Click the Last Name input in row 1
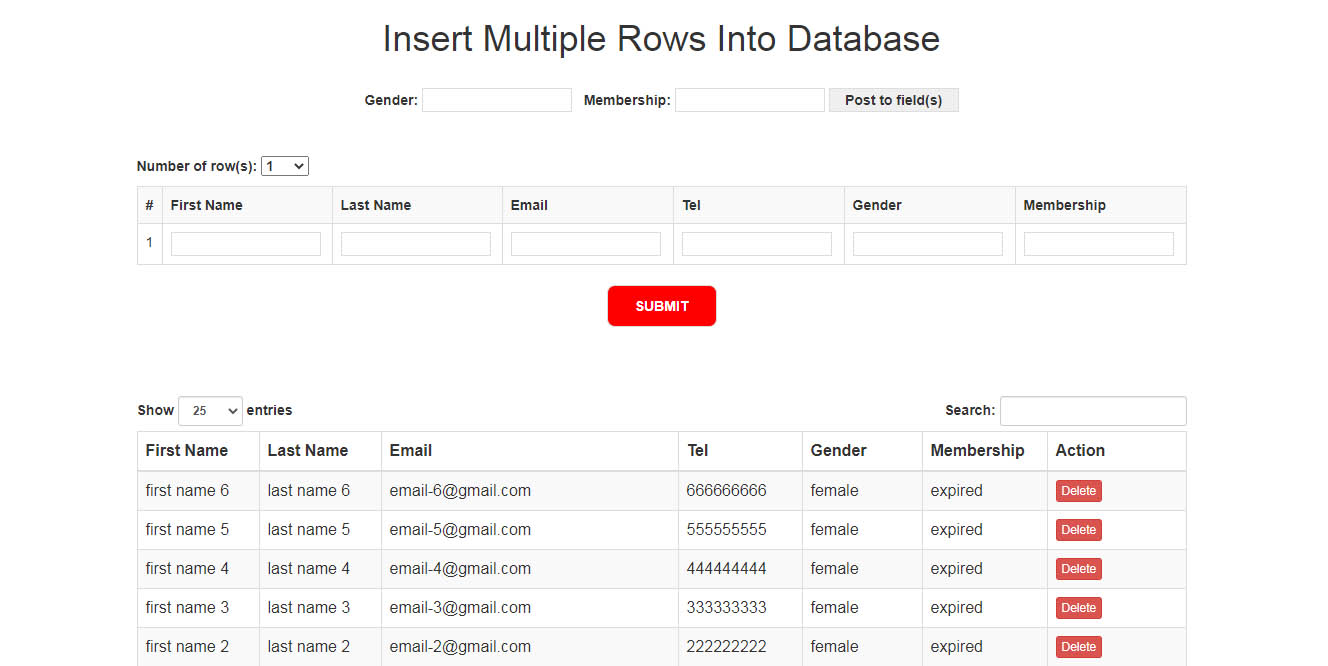 [x=416, y=244]
